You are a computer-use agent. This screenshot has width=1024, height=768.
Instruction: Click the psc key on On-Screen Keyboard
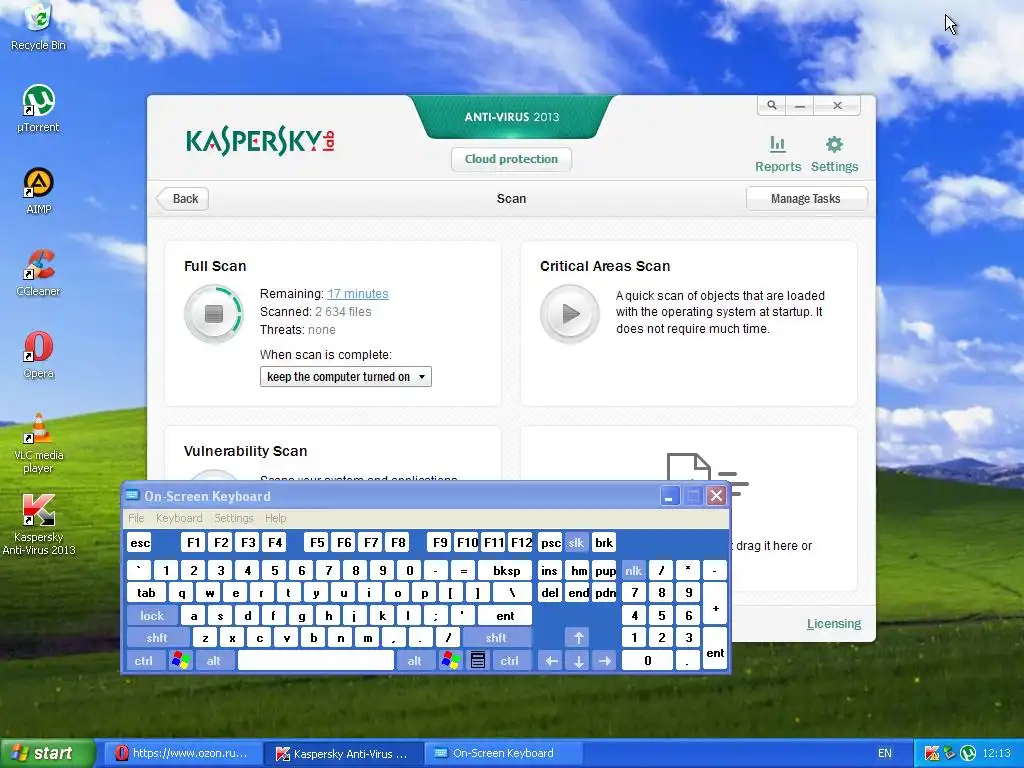point(551,543)
